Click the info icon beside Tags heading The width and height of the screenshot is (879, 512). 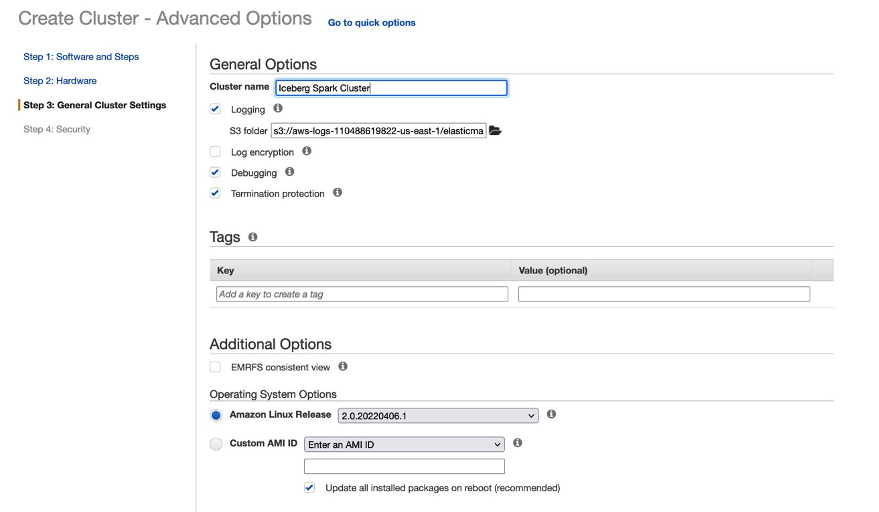252,237
